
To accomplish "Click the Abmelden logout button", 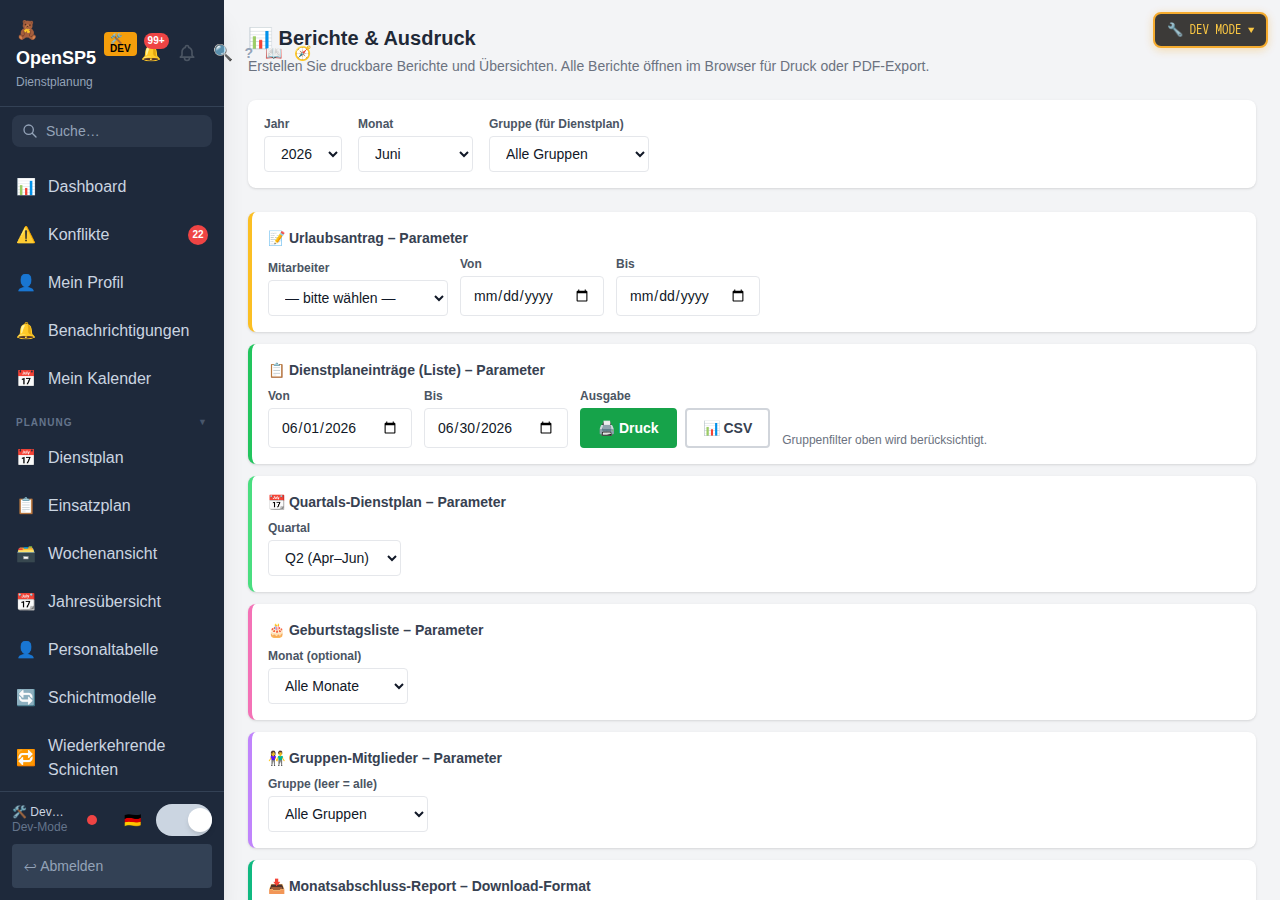I will (112, 866).
